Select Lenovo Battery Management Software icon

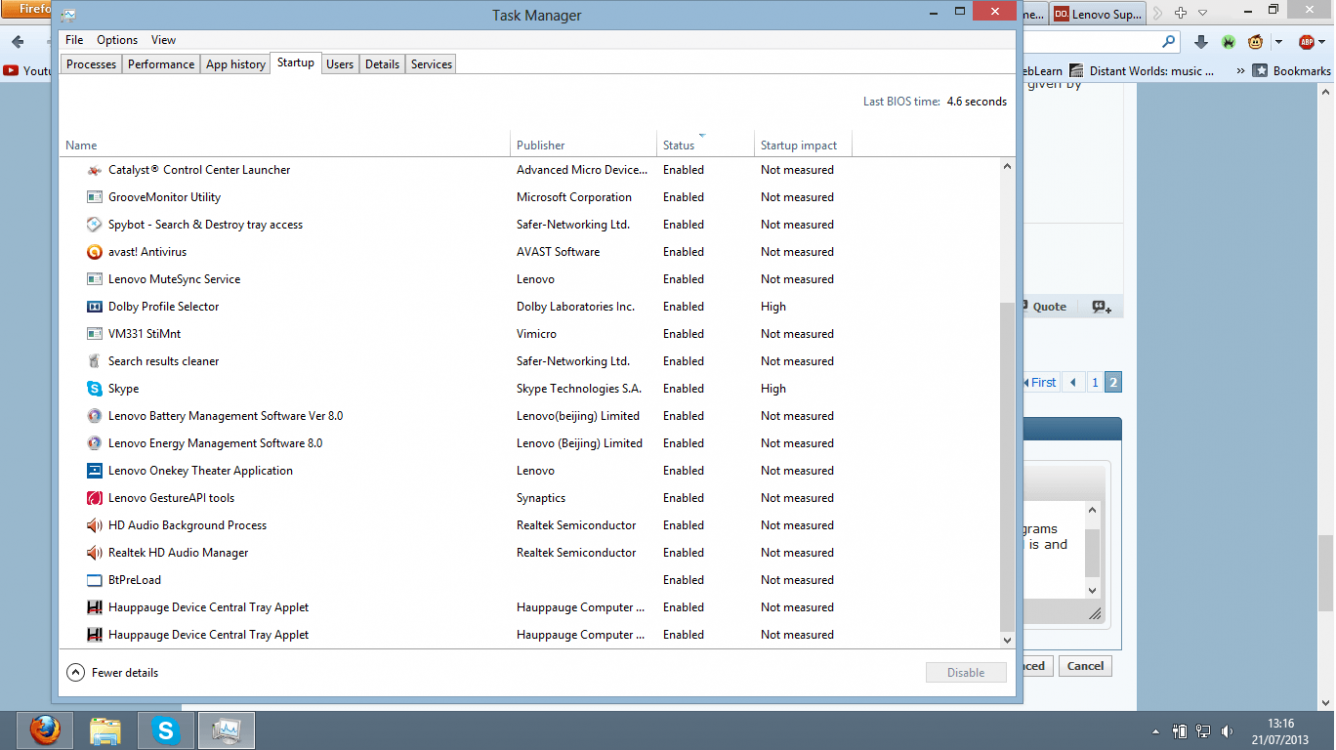pos(94,416)
